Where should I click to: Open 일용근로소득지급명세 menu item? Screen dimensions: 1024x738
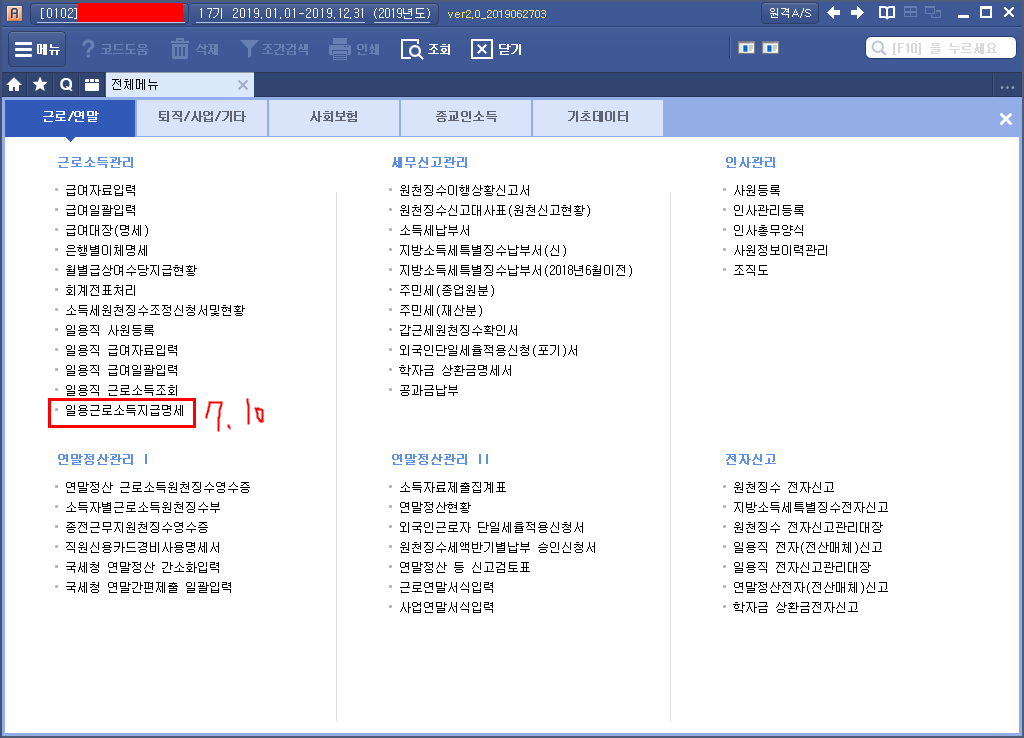coord(125,411)
